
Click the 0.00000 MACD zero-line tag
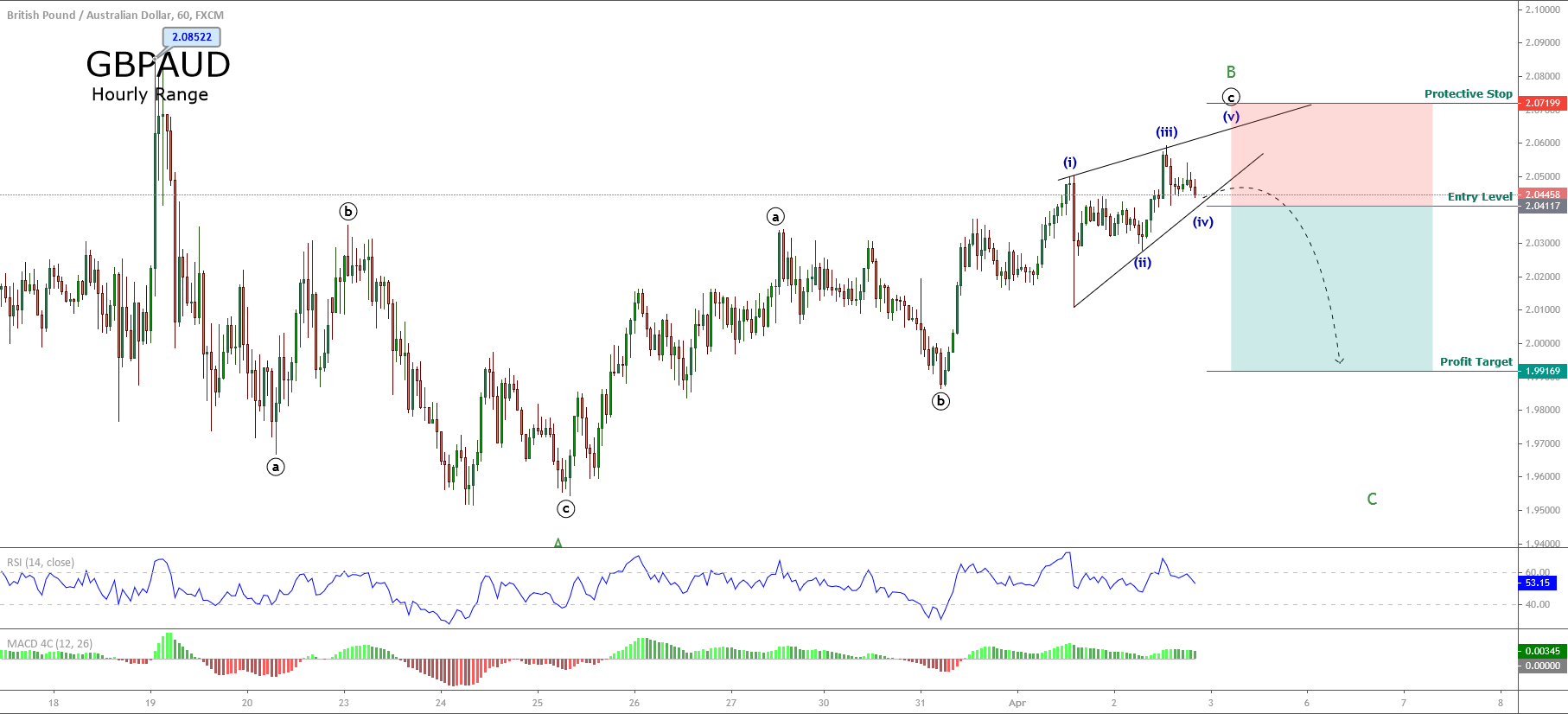pyautogui.click(x=1542, y=666)
